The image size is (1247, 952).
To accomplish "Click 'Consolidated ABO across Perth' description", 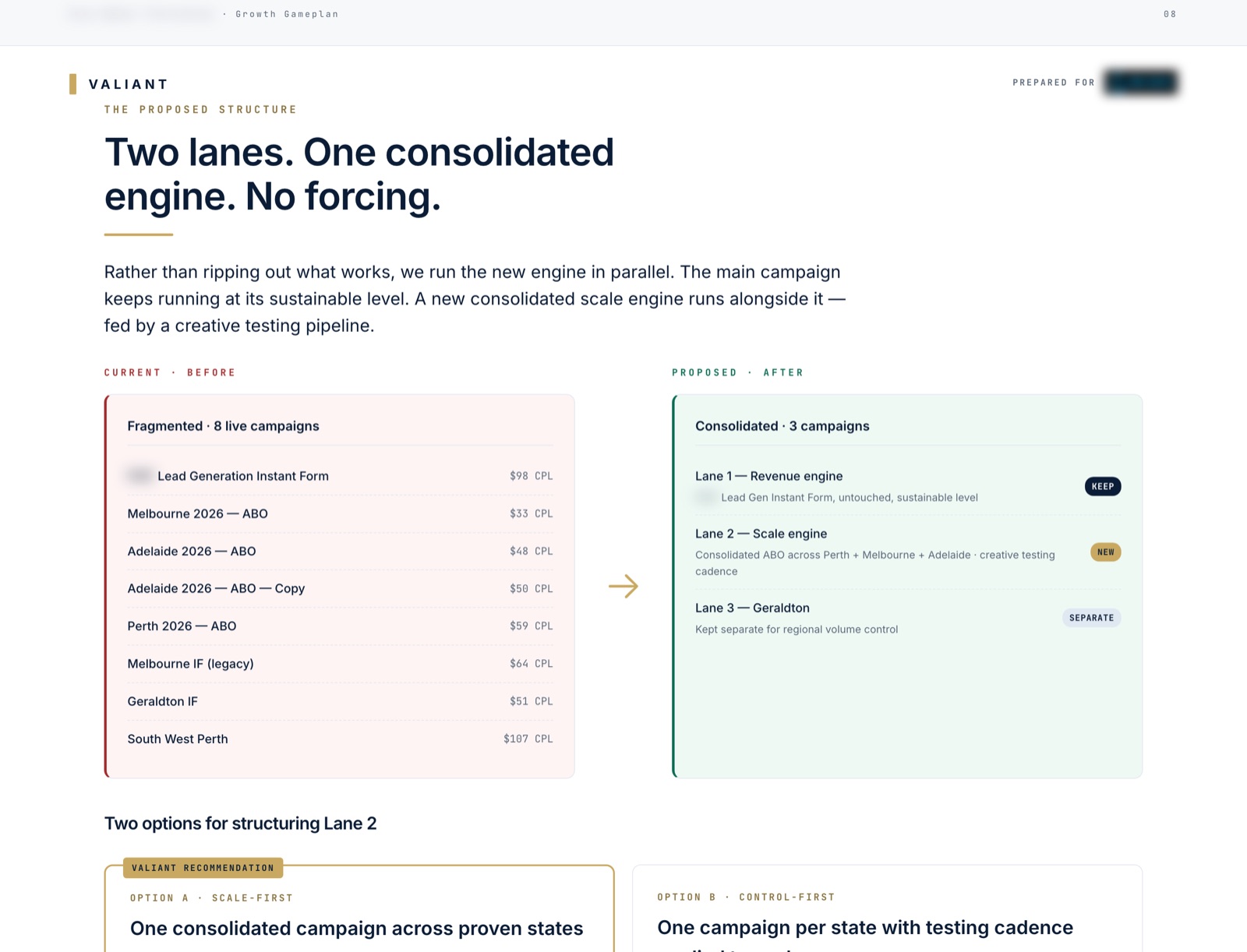I will click(x=875, y=562).
